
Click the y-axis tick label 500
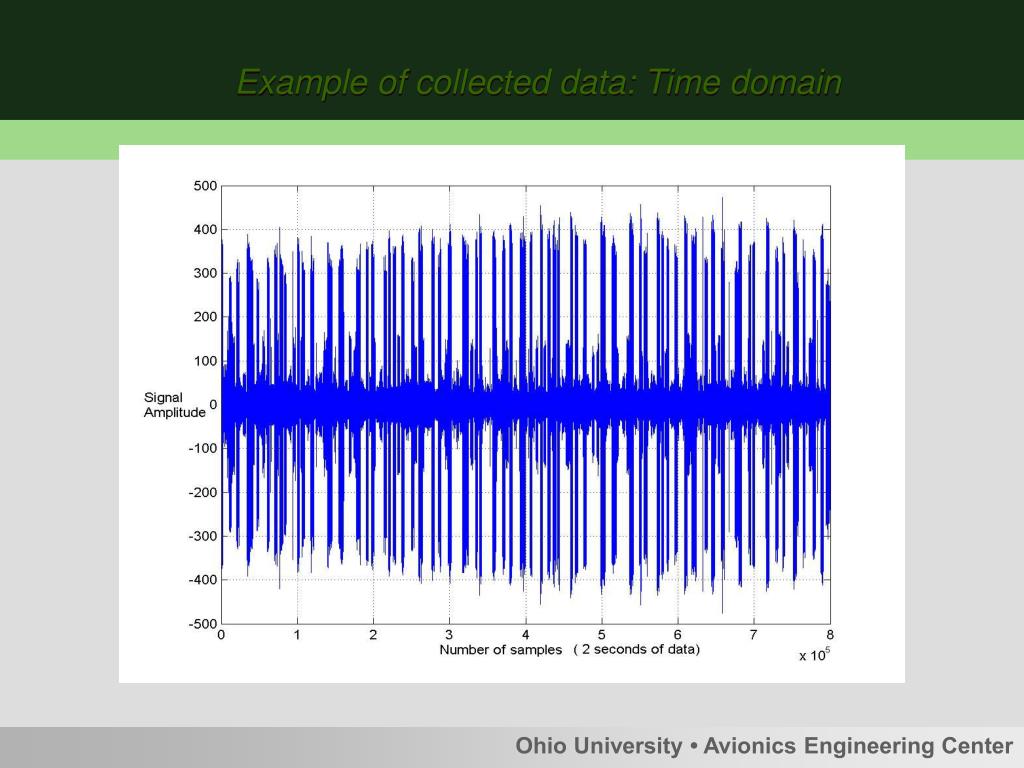click(205, 186)
